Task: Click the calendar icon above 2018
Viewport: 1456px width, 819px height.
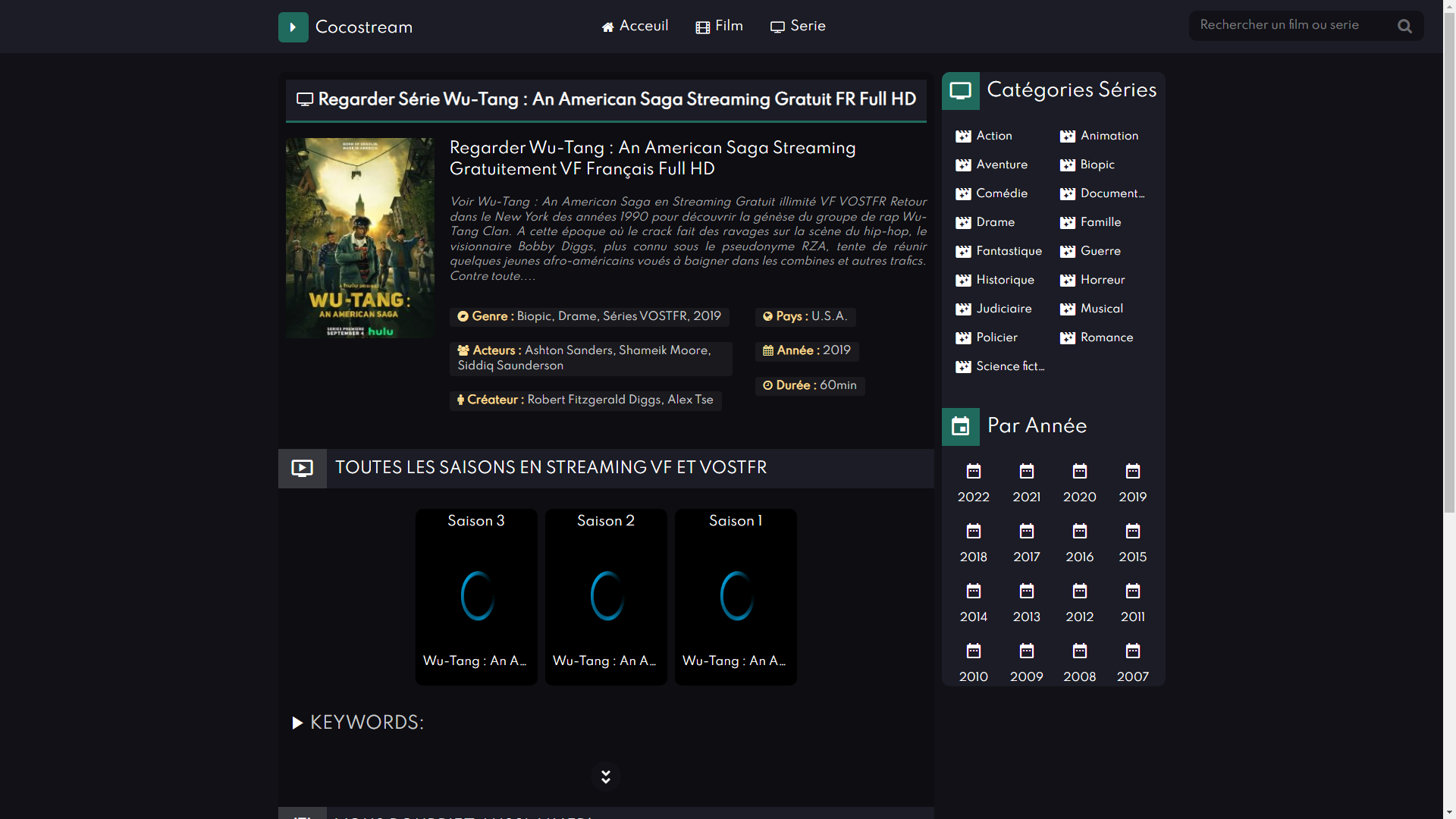Action: [x=974, y=532]
